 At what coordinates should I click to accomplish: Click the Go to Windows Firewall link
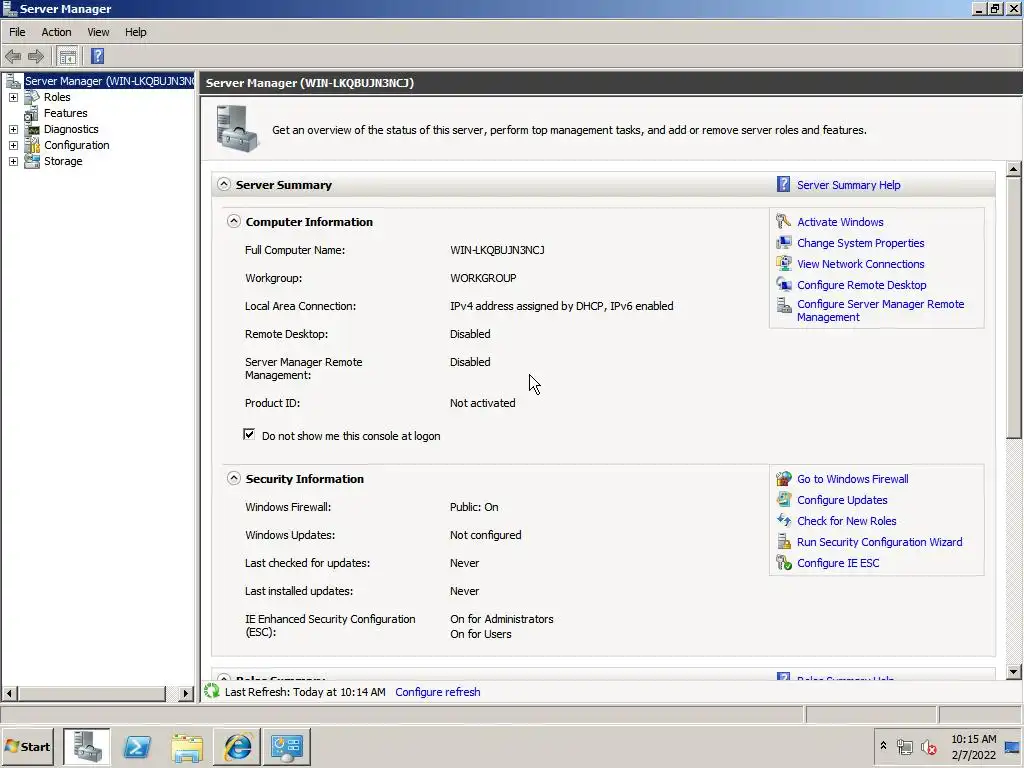(852, 479)
